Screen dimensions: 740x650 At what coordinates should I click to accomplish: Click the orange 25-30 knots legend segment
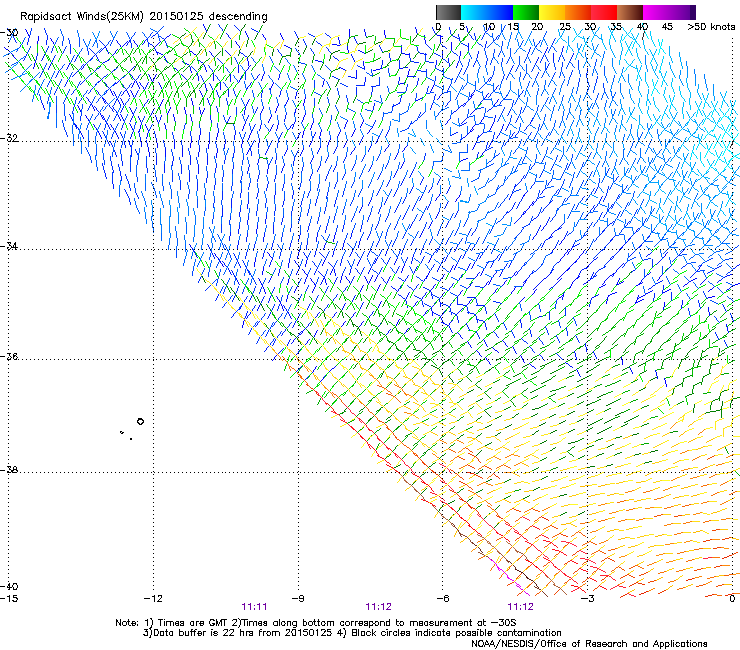[x=578, y=12]
